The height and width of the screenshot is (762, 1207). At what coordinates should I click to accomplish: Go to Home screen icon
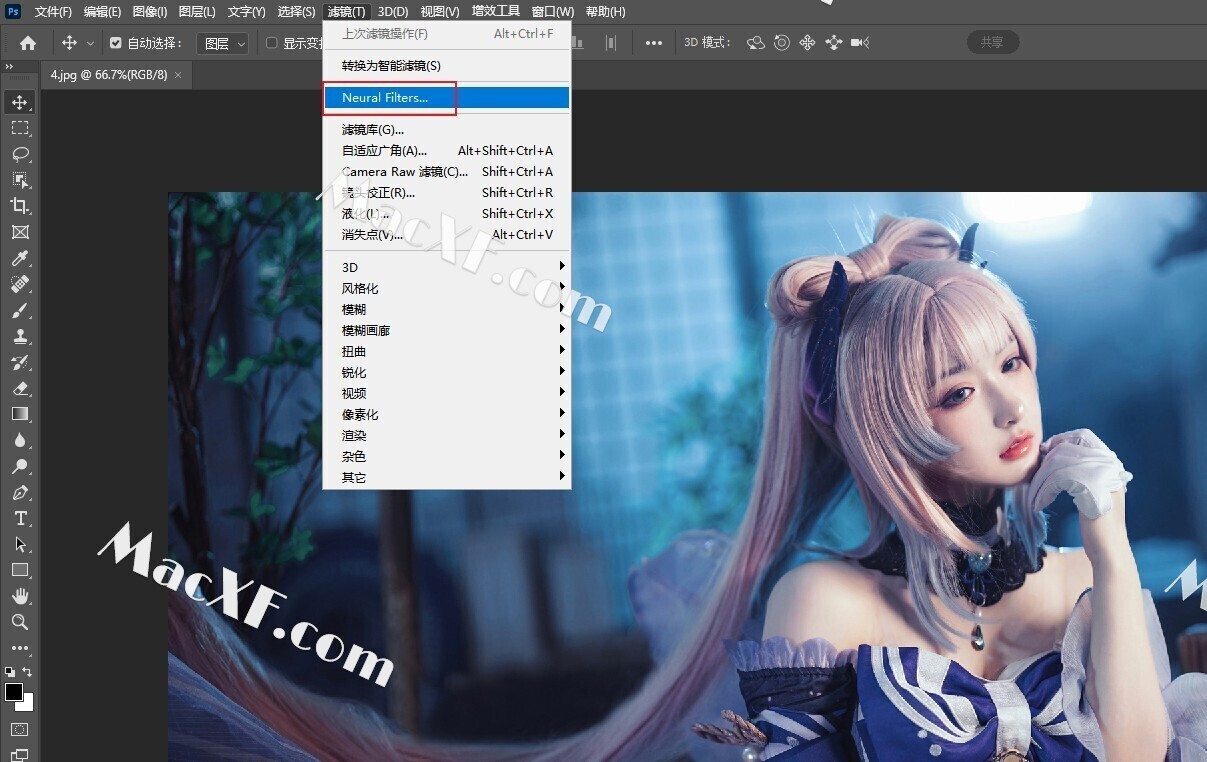click(x=28, y=43)
